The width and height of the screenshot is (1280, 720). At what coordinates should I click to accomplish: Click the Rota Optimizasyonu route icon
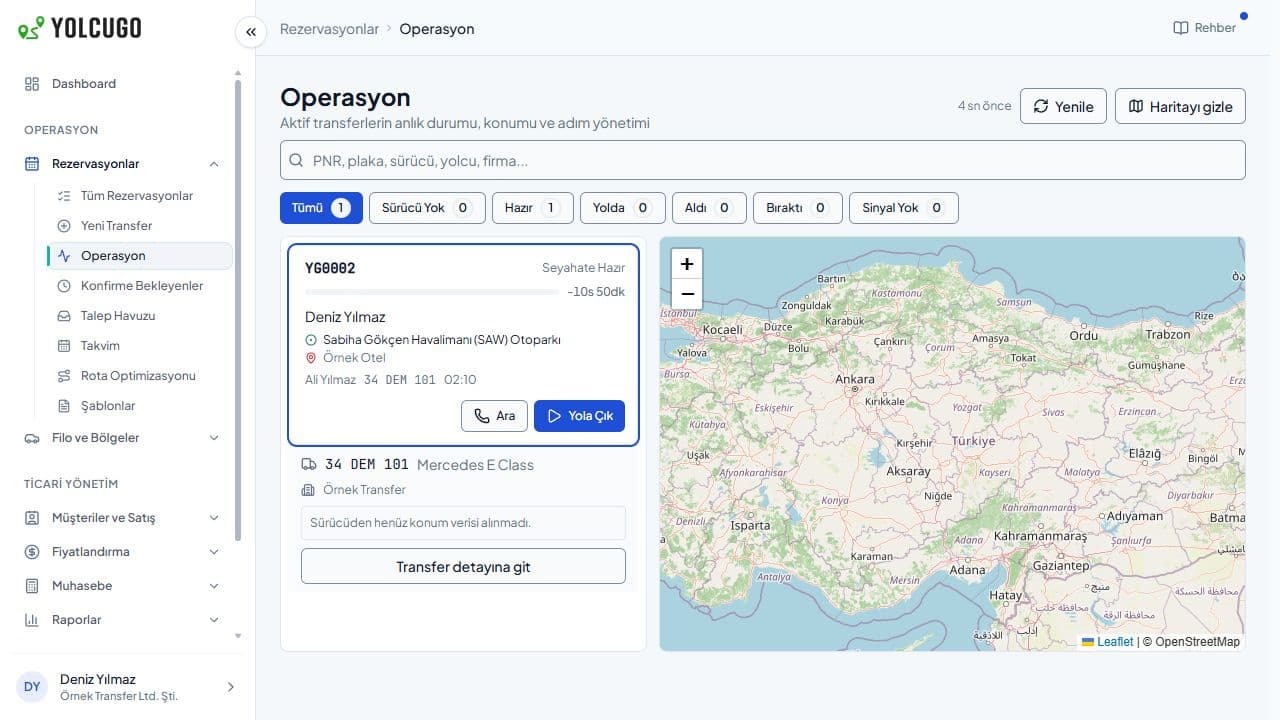click(x=64, y=376)
